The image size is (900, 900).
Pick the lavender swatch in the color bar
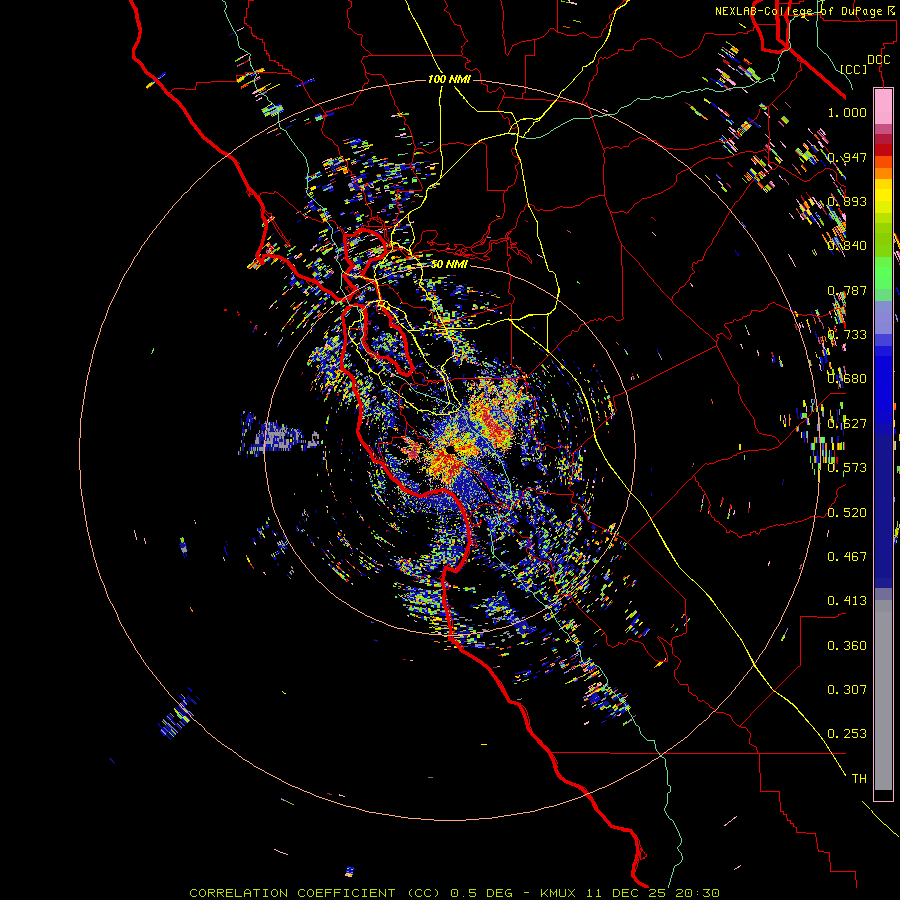pyautogui.click(x=883, y=317)
